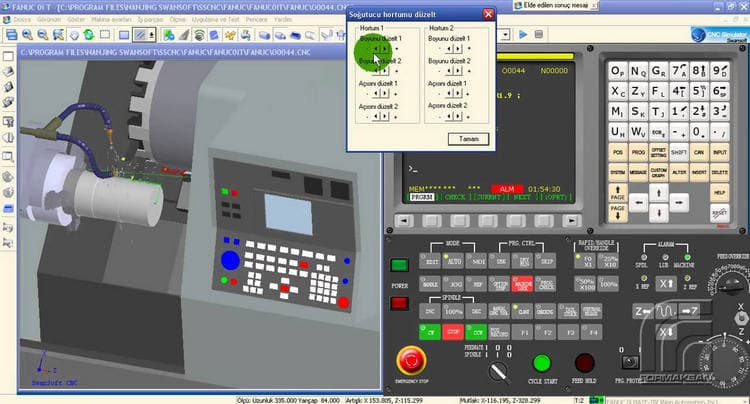Toggle spindle CCW green button

click(476, 332)
